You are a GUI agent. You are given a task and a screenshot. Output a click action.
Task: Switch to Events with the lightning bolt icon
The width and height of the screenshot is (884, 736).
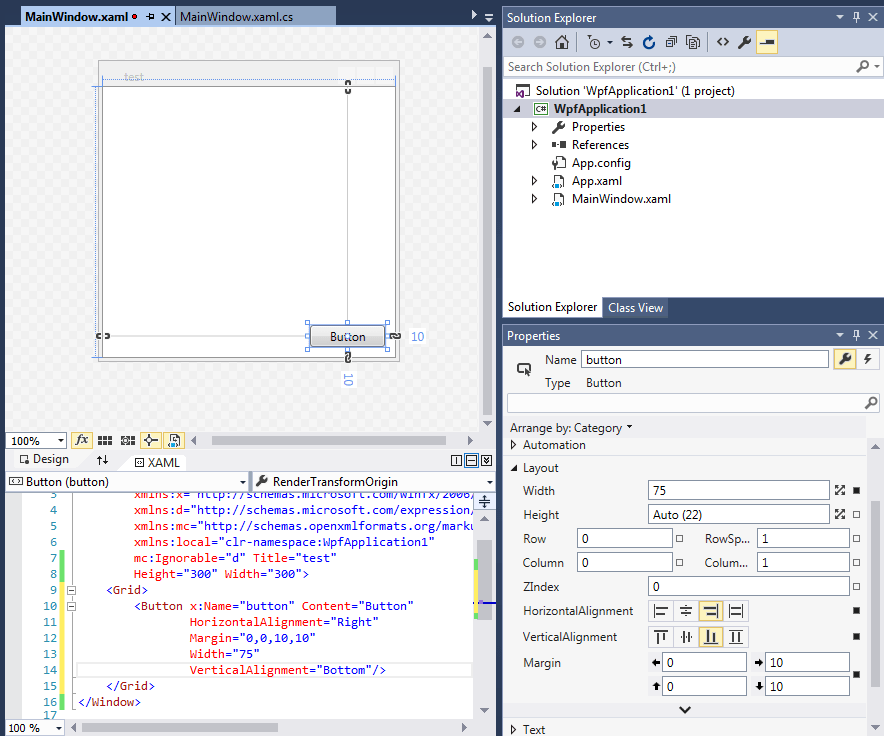[x=867, y=359]
